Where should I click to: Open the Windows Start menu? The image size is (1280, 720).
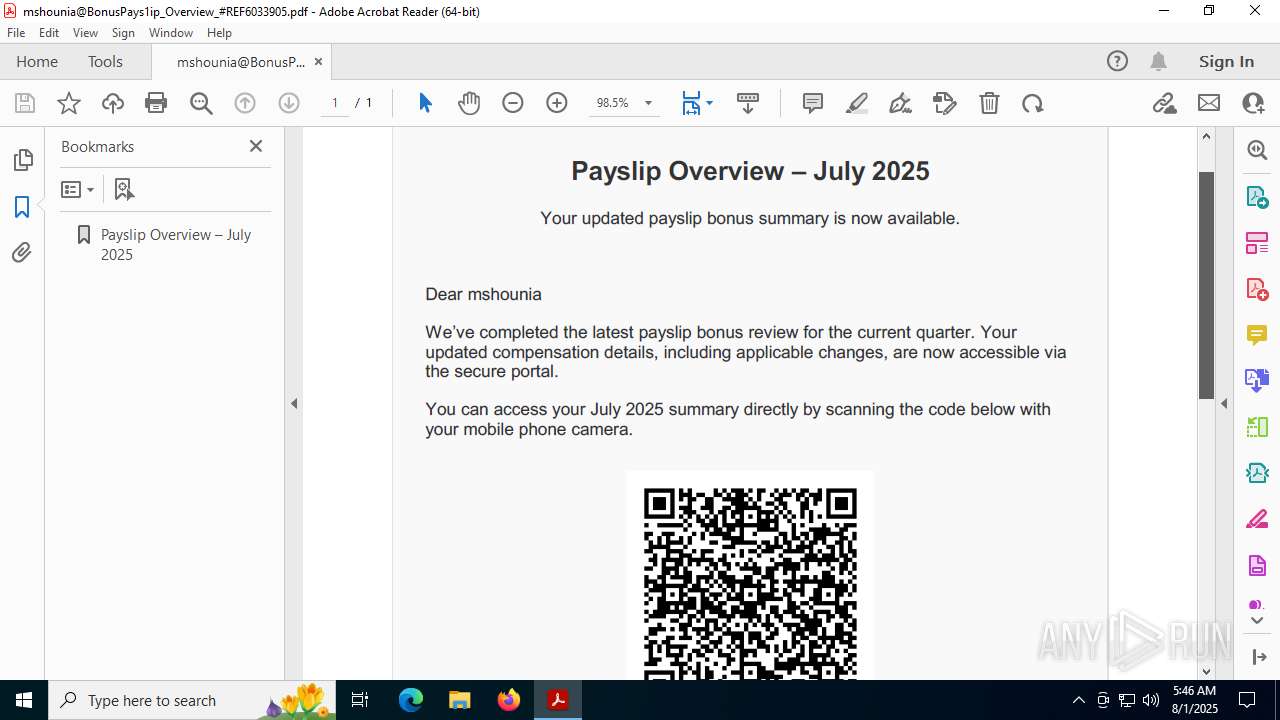click(23, 700)
